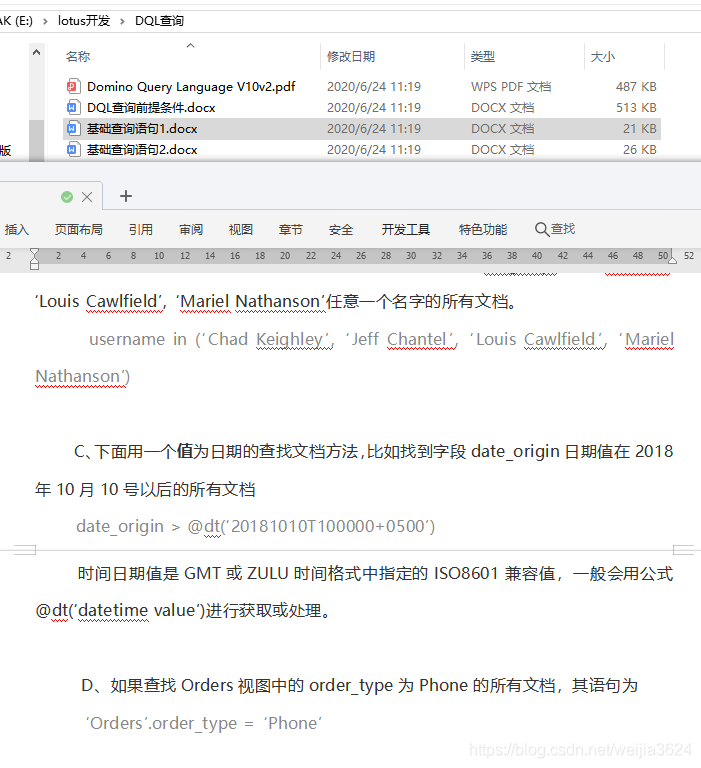Screen dimensions: 701x768
Task: Click the PDF icon of Domino Query Language V10v2.pdf
Action: (73, 86)
